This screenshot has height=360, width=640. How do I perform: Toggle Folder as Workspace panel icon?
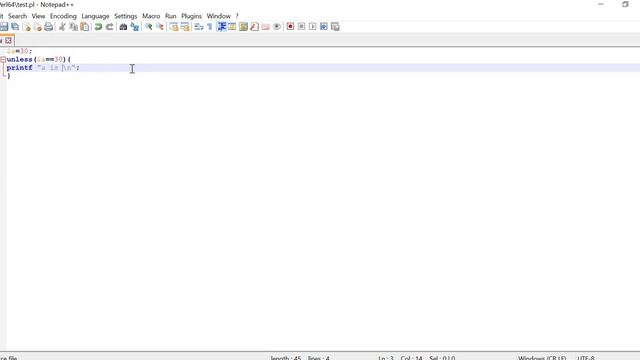coord(266,27)
